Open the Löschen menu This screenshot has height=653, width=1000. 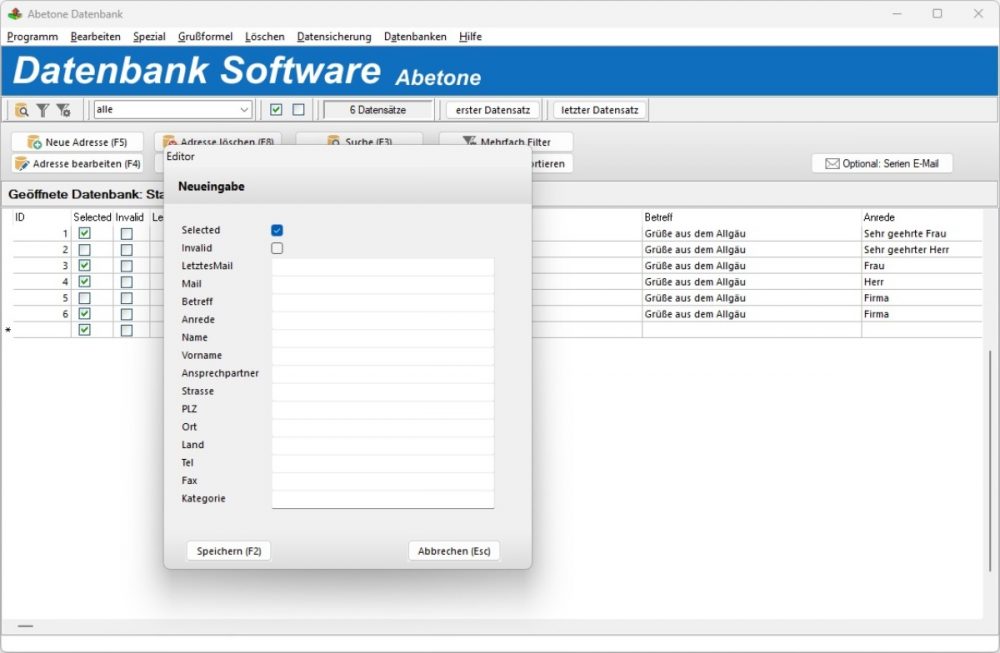pyautogui.click(x=265, y=36)
